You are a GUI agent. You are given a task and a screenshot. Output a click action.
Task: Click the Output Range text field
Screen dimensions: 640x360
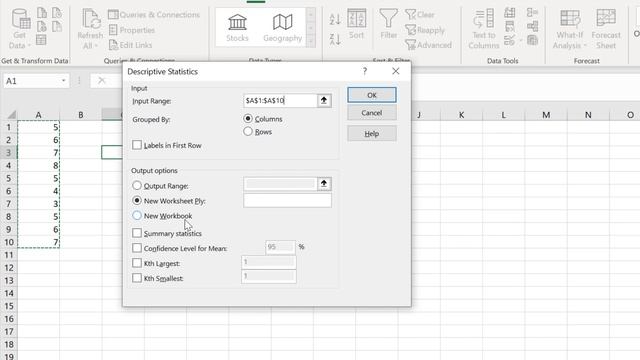click(x=280, y=184)
